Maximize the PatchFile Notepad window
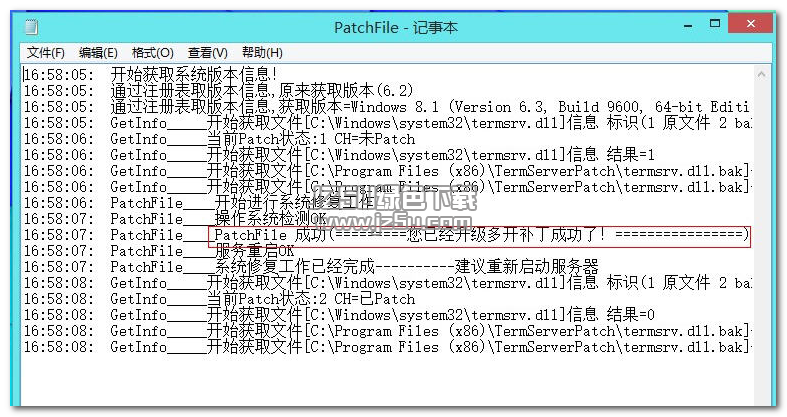The height and width of the screenshot is (417, 787). click(x=715, y=24)
